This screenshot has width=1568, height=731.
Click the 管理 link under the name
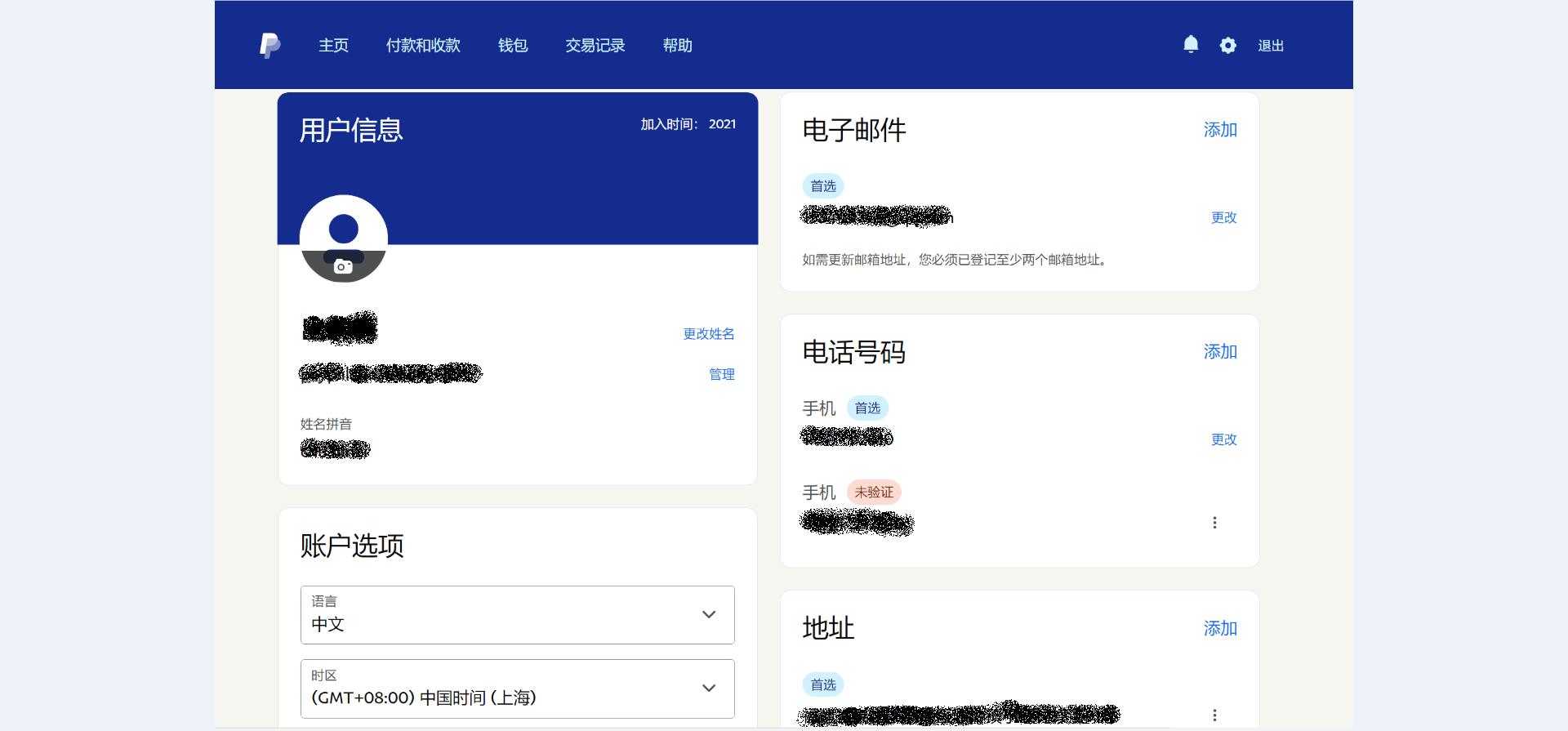coord(721,374)
